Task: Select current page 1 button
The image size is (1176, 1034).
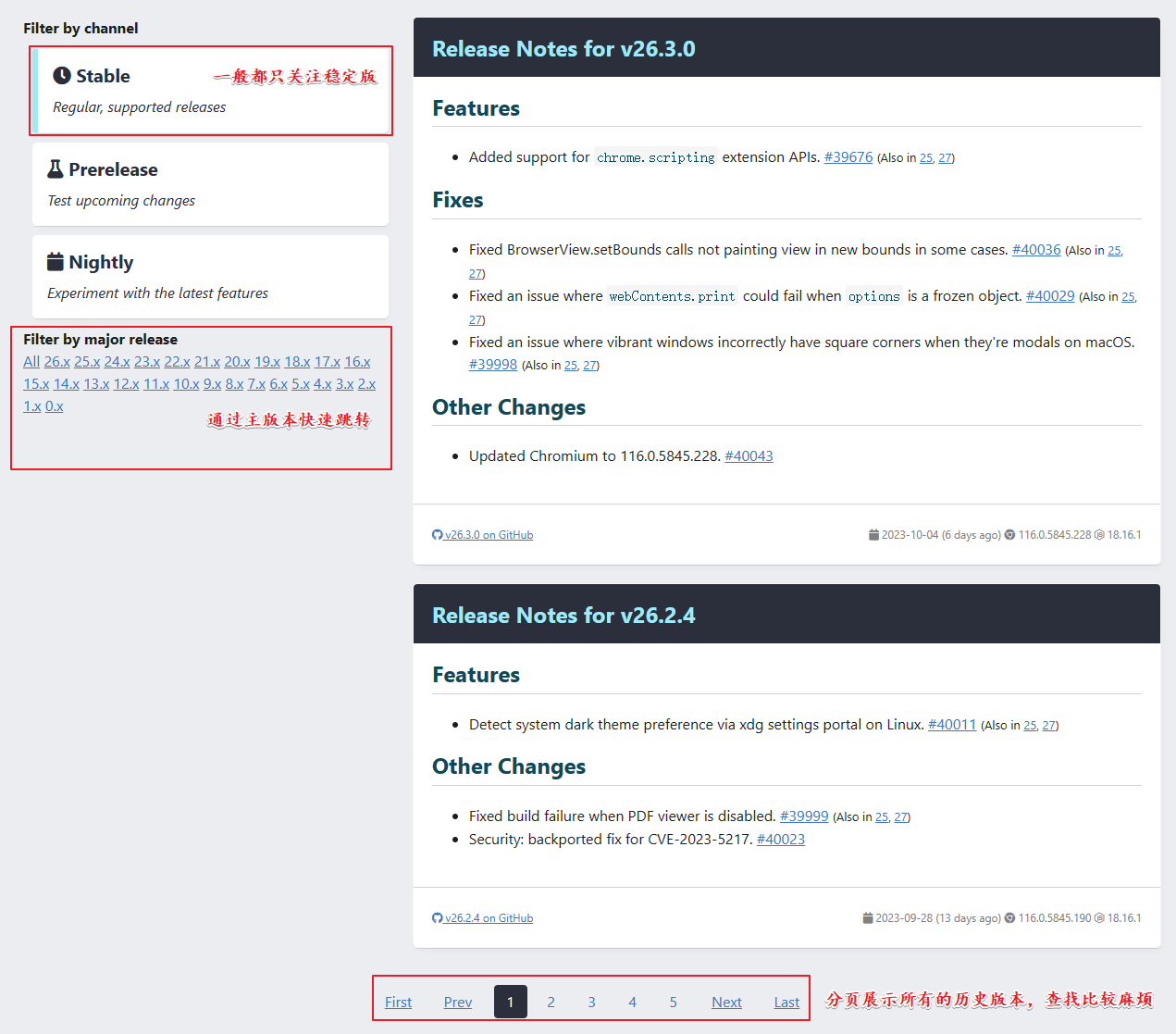Action: pos(511,1002)
